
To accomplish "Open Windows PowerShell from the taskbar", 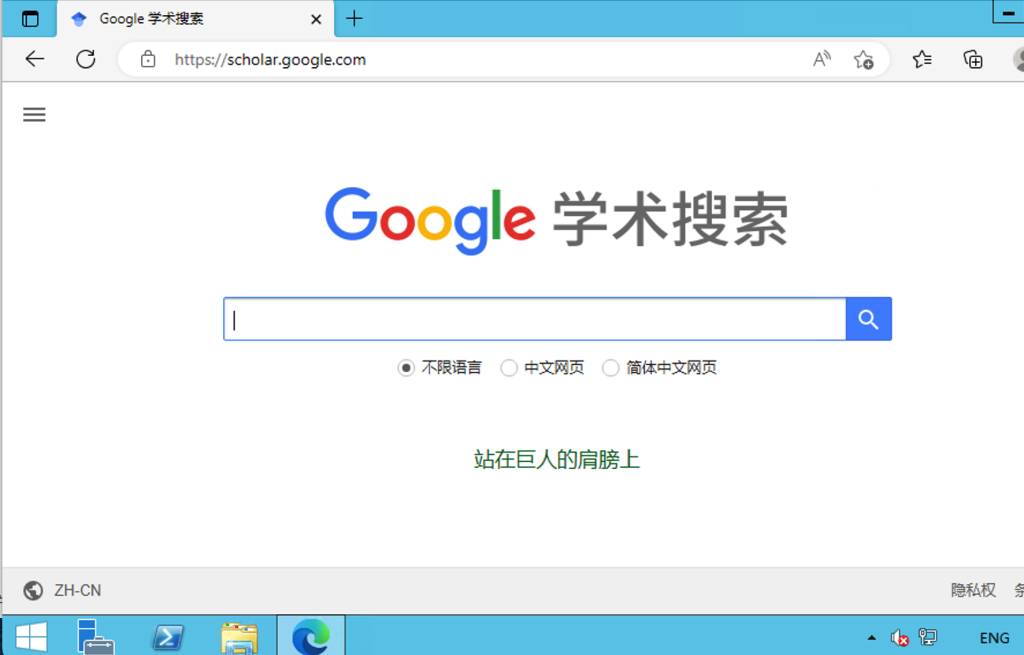I will (168, 637).
